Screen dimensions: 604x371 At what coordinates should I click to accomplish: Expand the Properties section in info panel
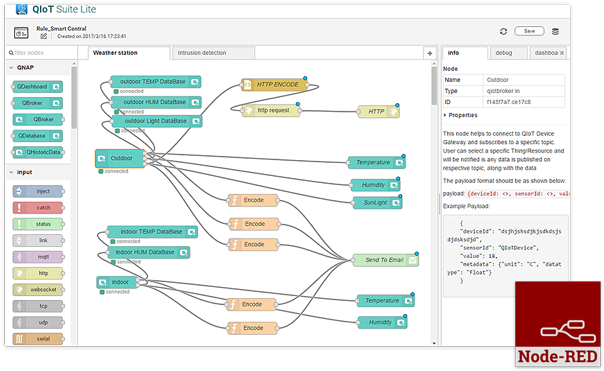pyautogui.click(x=461, y=115)
